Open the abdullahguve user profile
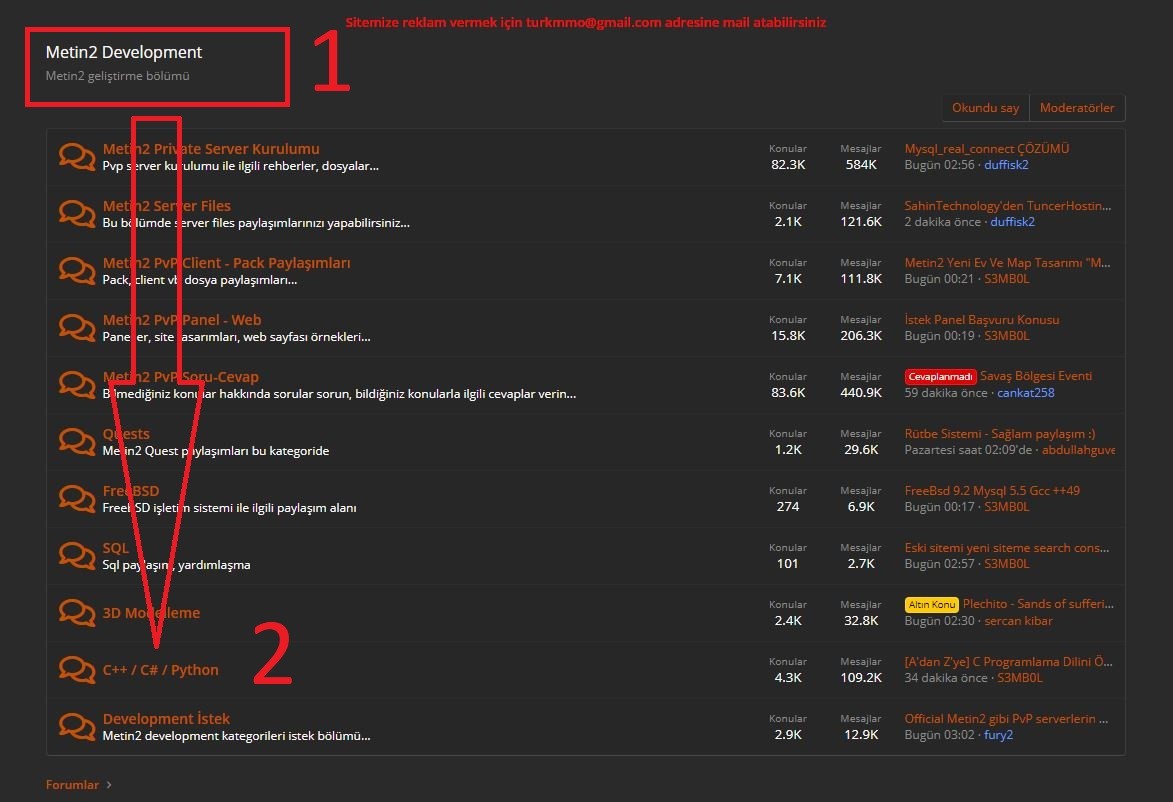Screen dimensions: 1173x802 [1078, 450]
